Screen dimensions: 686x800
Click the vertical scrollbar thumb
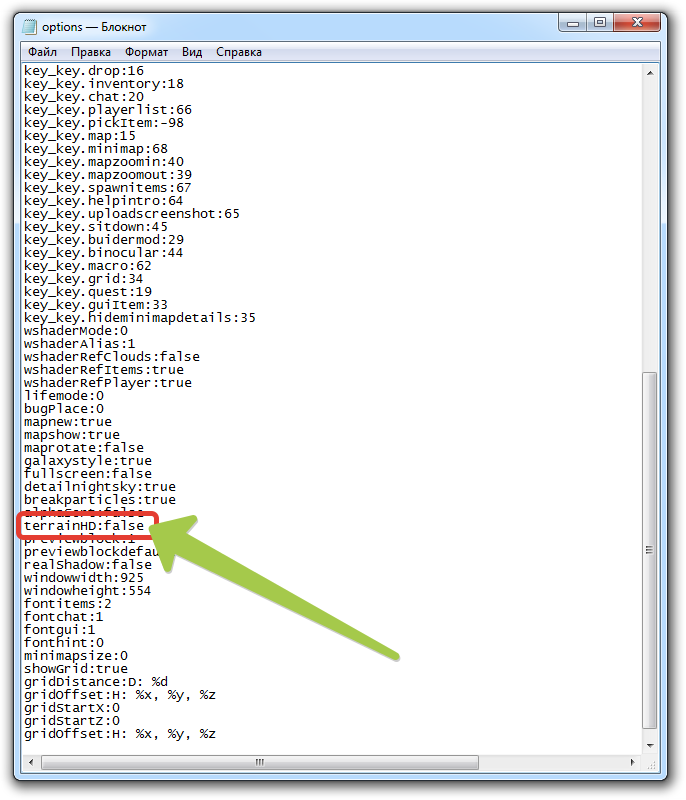point(650,550)
